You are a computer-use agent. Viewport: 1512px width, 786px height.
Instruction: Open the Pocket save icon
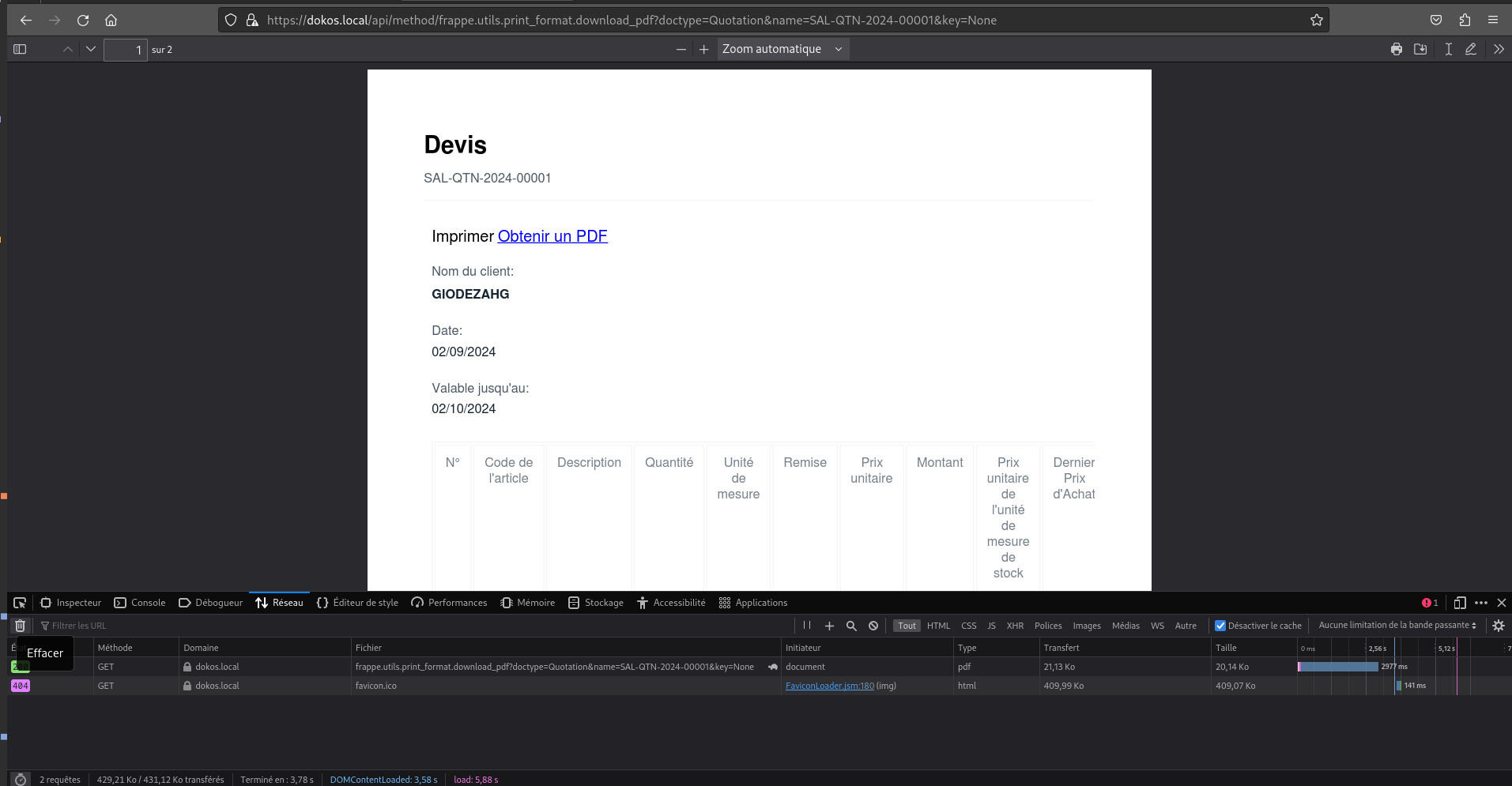click(1436, 21)
